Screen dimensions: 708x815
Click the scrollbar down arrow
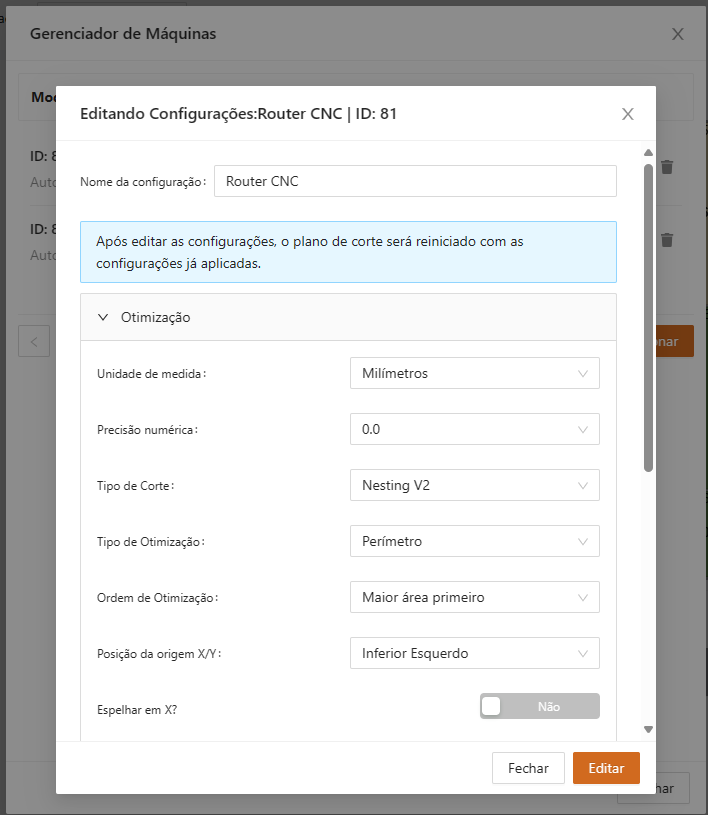[648, 730]
